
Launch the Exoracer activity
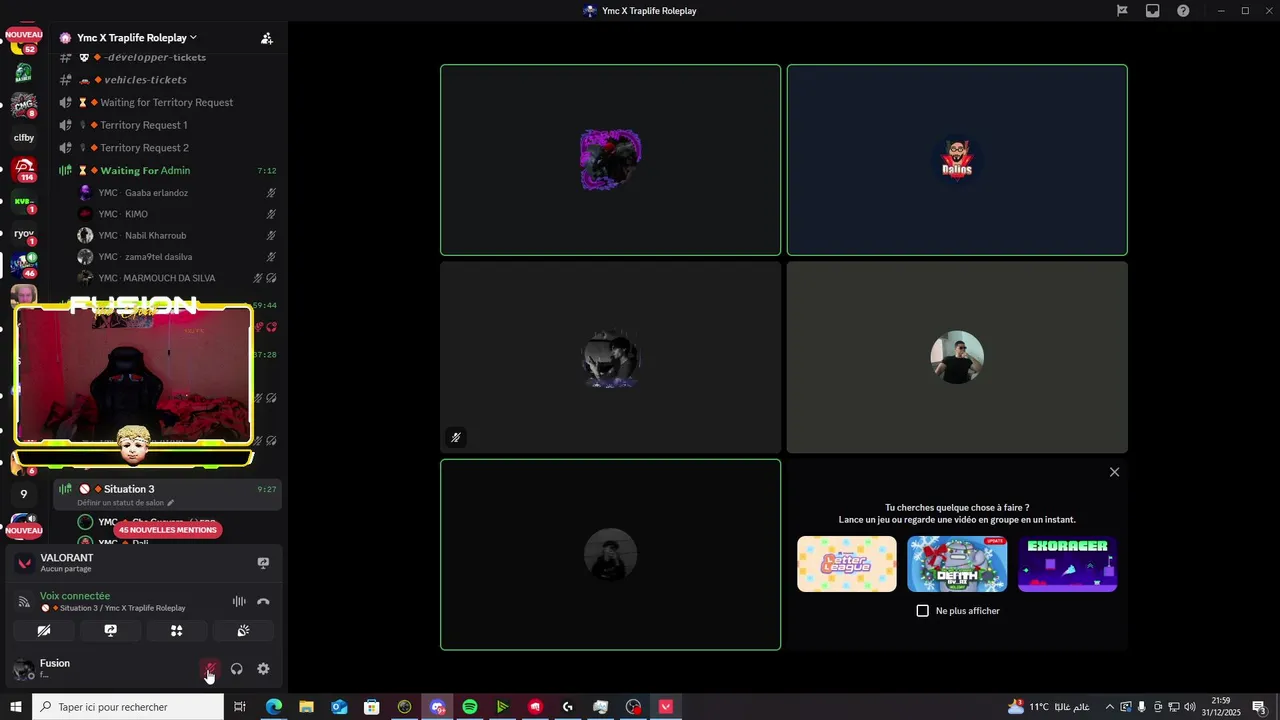point(1067,564)
